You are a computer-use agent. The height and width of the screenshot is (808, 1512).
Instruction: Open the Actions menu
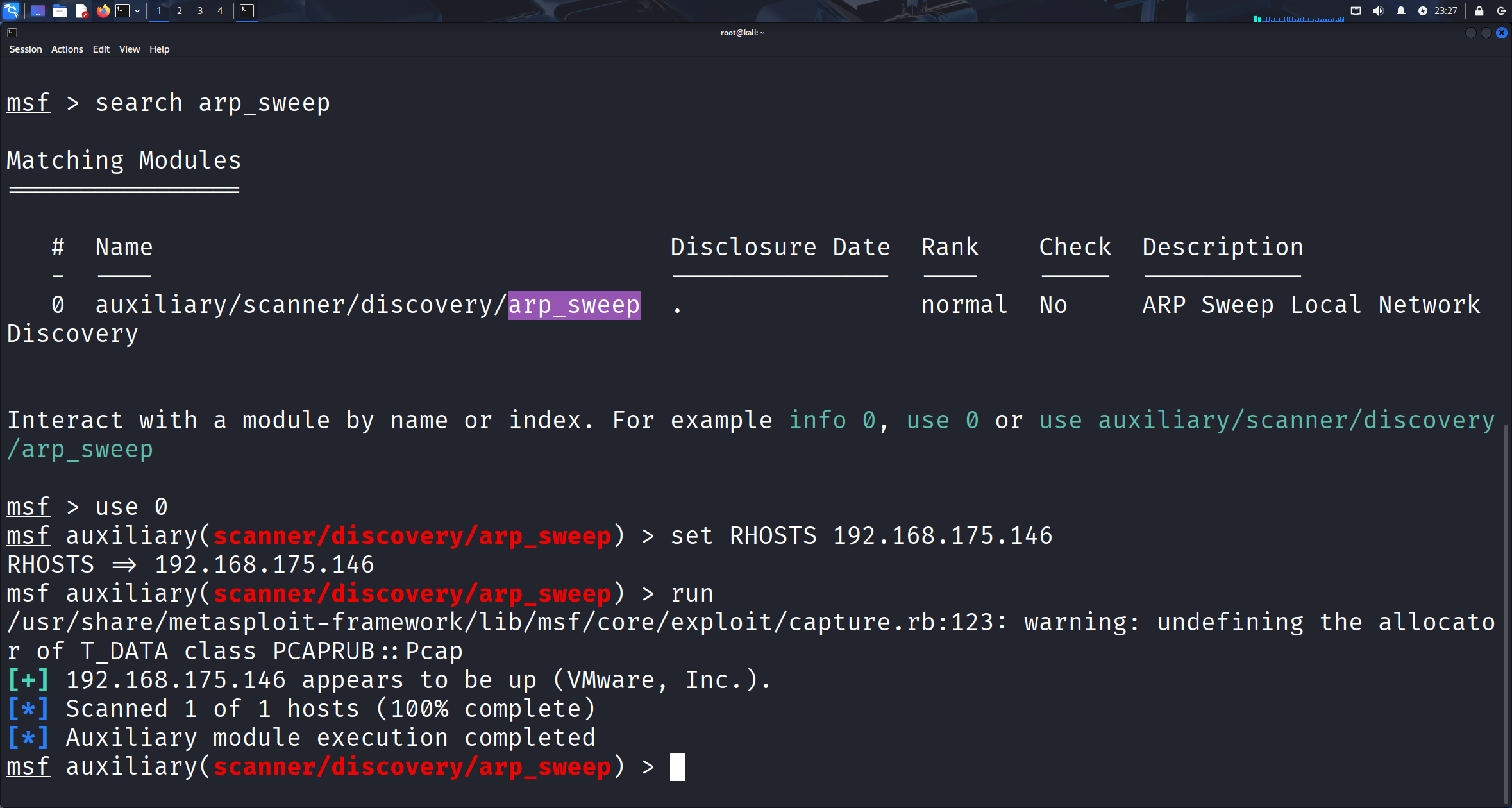click(x=67, y=49)
